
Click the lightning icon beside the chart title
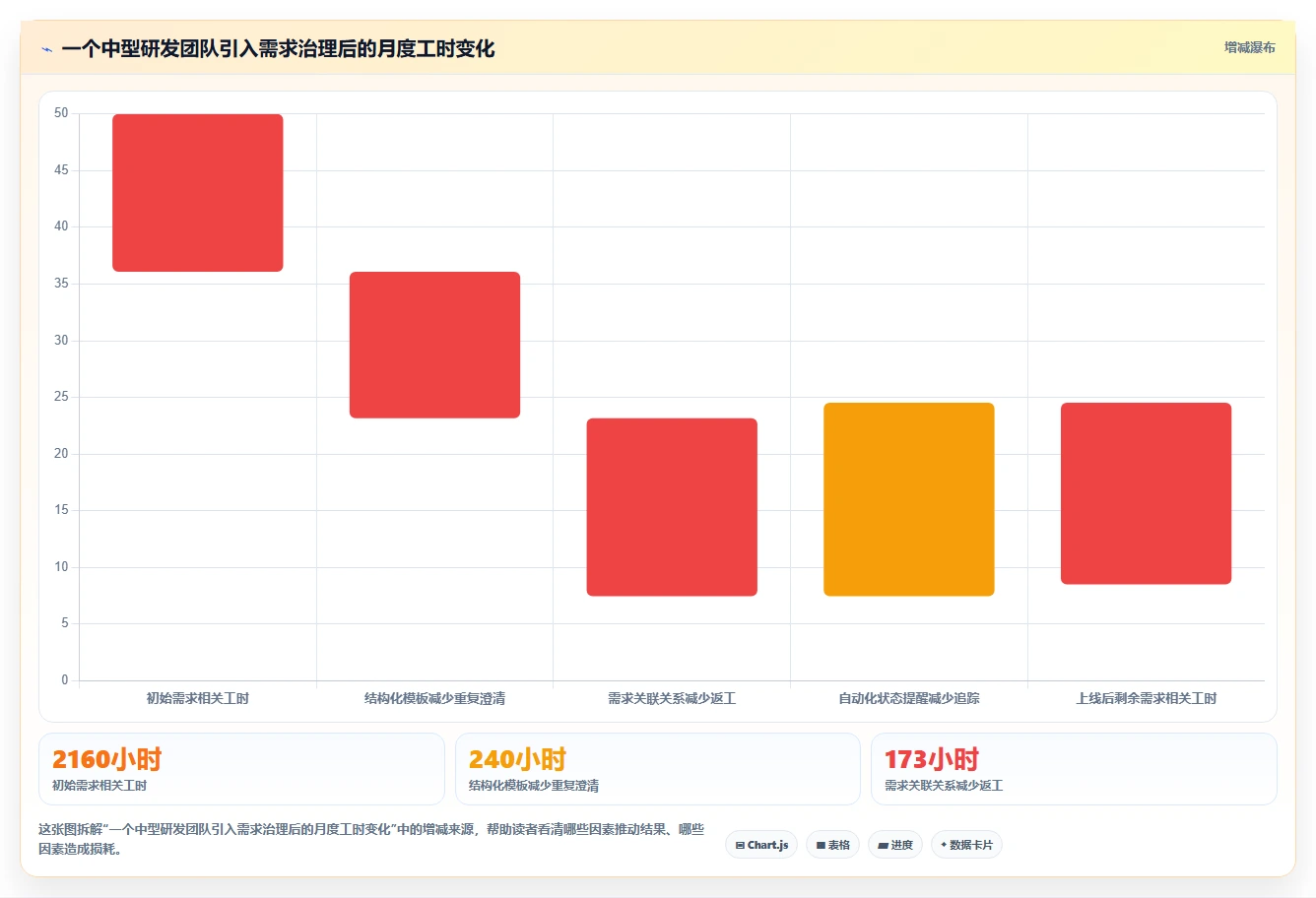coord(46,49)
